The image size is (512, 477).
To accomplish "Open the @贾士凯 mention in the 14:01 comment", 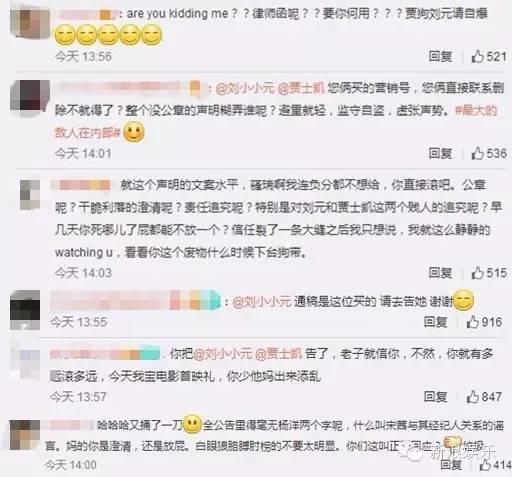I will (x=301, y=88).
